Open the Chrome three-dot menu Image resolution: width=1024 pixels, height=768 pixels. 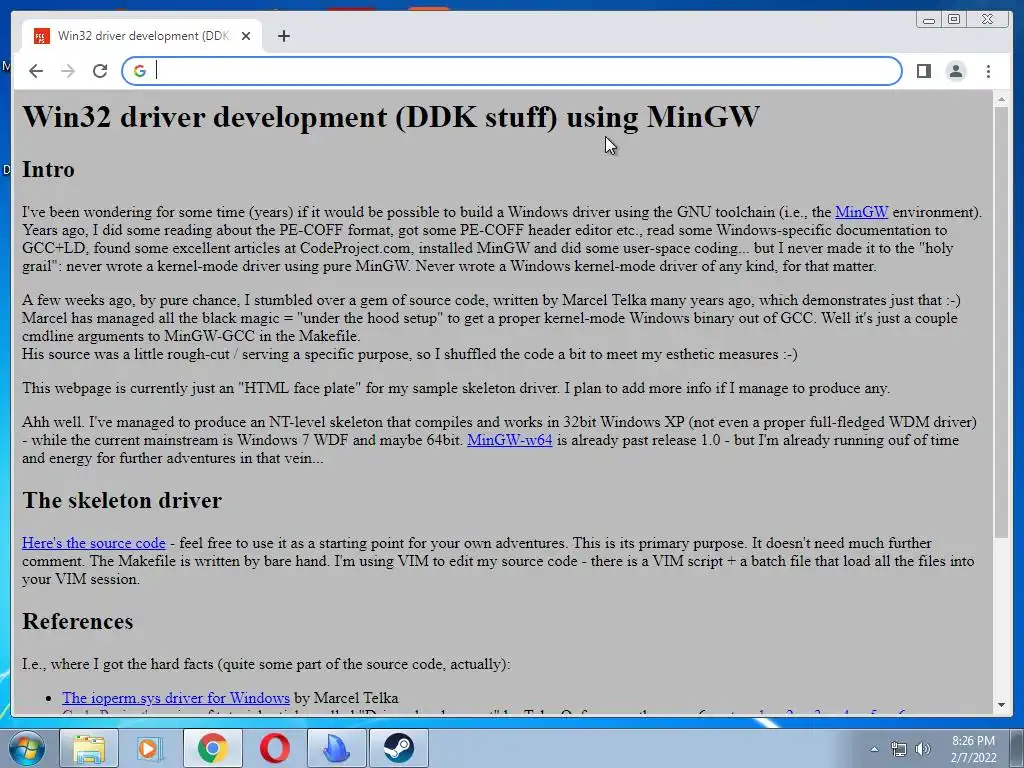pos(988,71)
